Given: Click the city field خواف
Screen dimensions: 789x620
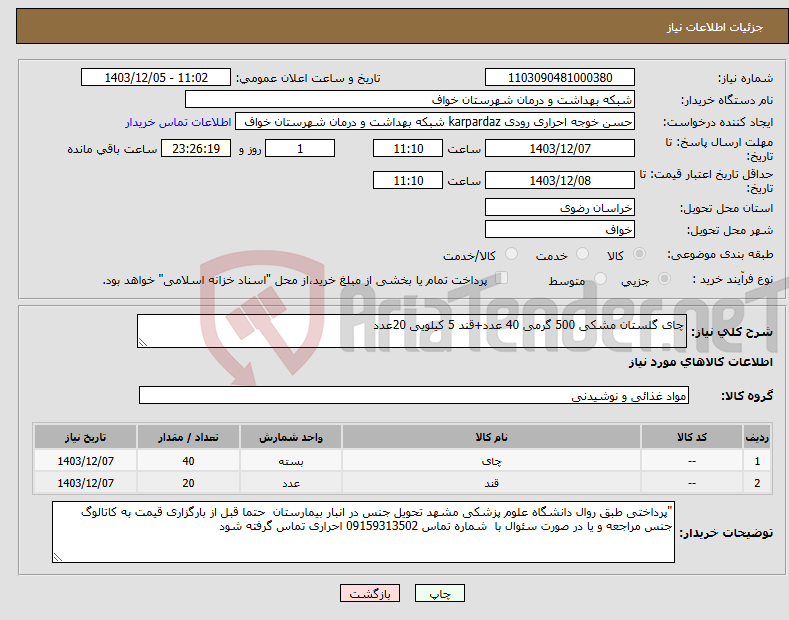Looking at the screenshot, I should tap(560, 229).
